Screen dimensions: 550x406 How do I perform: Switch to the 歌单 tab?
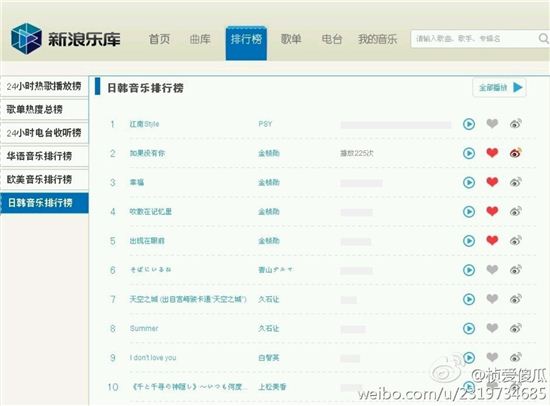tap(291, 39)
